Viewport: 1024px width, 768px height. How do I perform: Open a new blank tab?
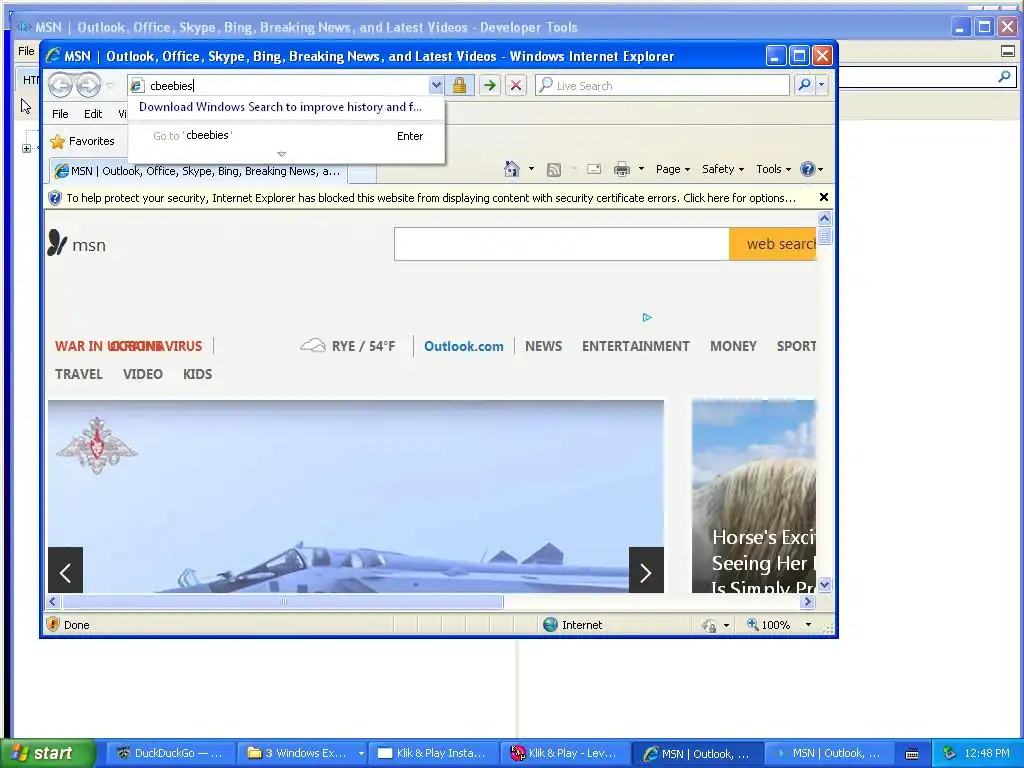(362, 172)
